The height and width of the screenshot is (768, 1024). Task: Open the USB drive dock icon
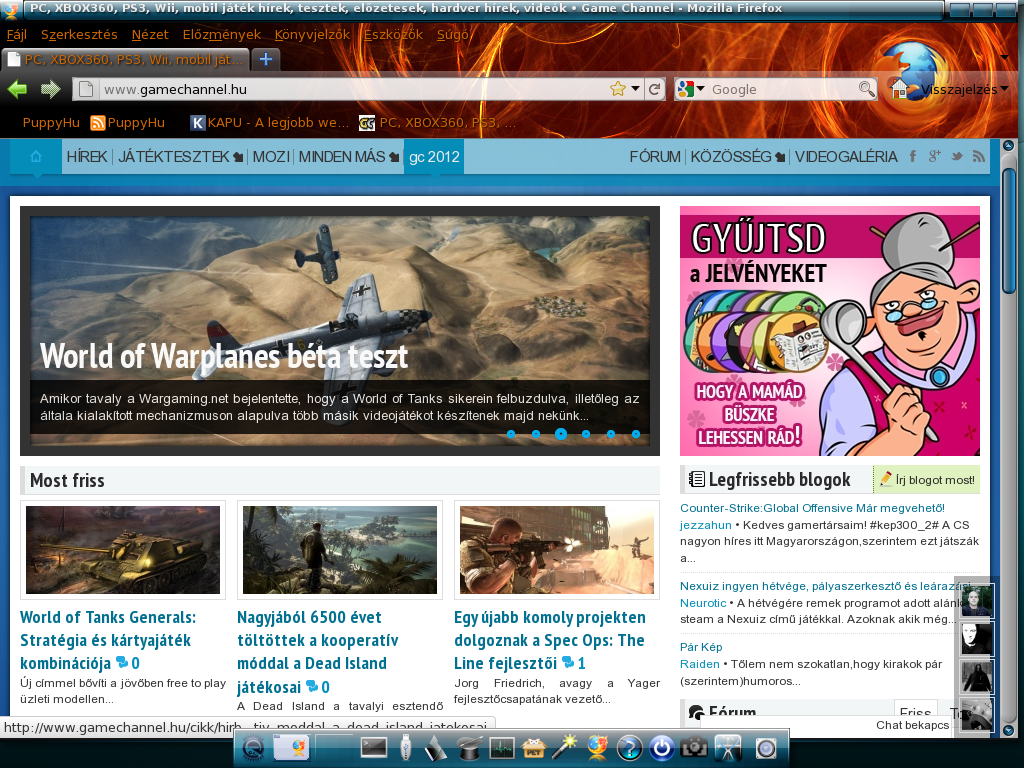(x=405, y=748)
